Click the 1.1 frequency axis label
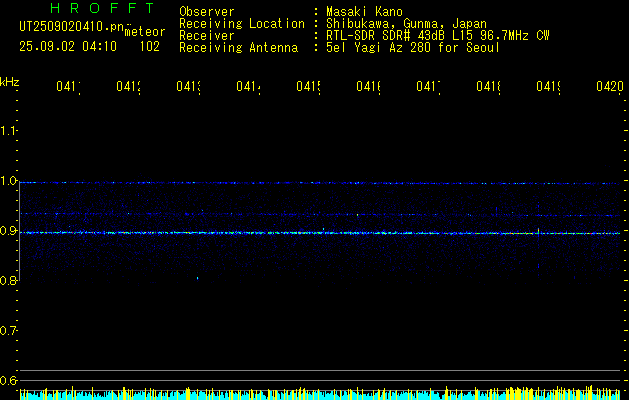The image size is (629, 400). (x=8, y=130)
